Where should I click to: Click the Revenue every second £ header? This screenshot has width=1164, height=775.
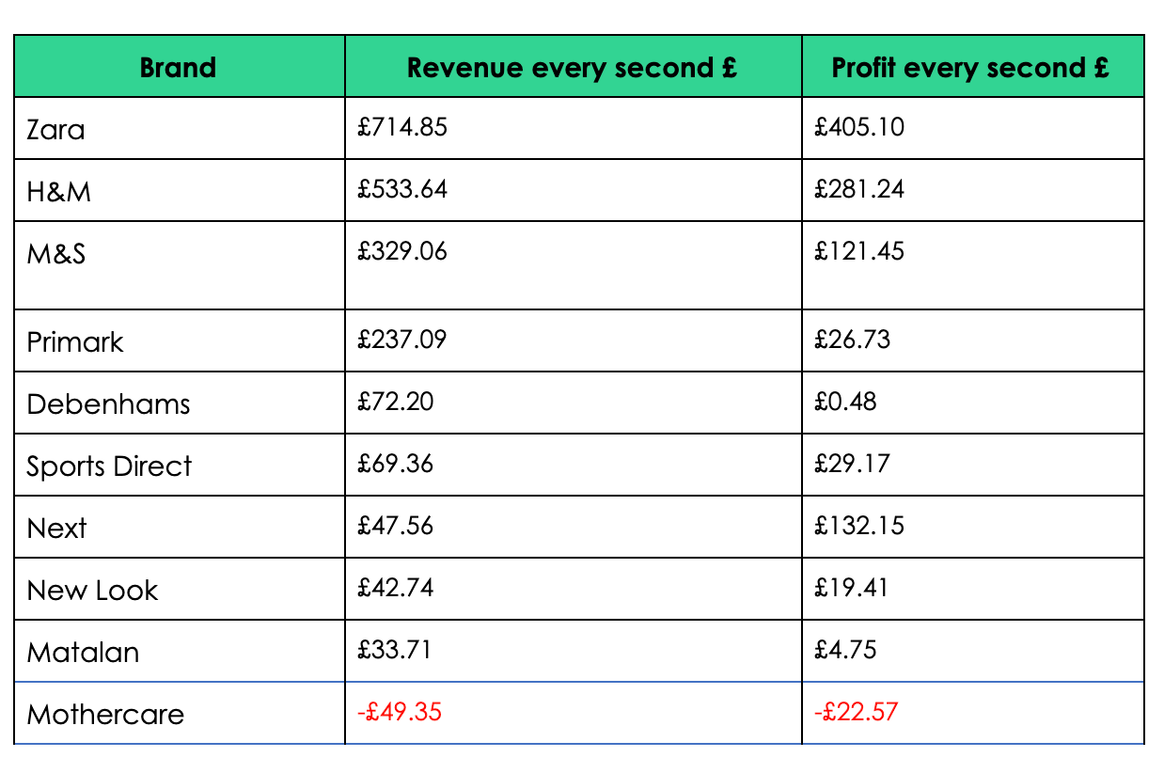click(x=572, y=68)
